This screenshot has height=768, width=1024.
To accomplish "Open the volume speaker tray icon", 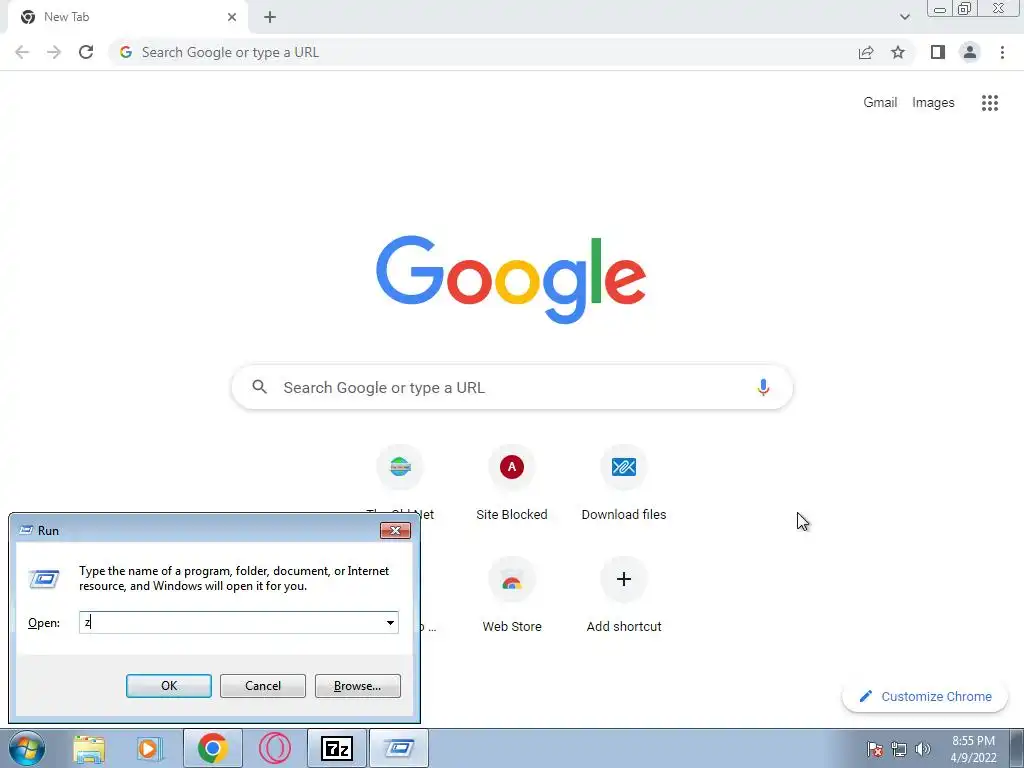I will click(923, 748).
